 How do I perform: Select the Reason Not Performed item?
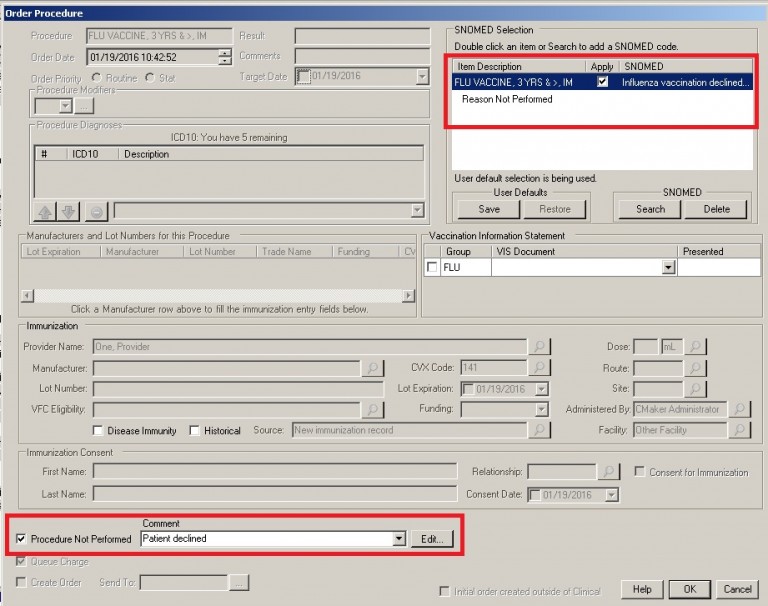507,100
